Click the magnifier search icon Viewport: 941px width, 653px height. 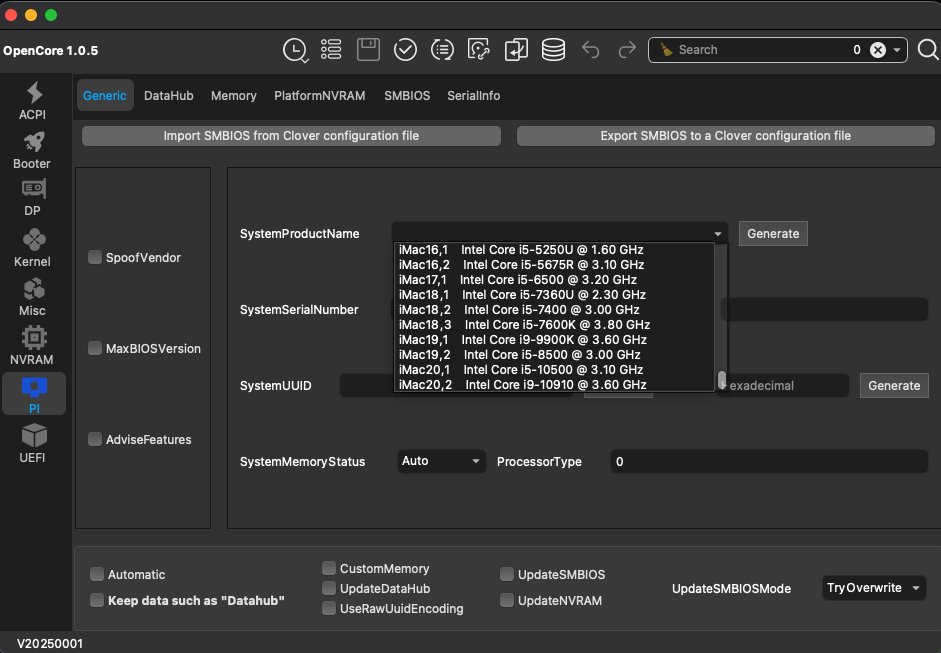tap(928, 50)
